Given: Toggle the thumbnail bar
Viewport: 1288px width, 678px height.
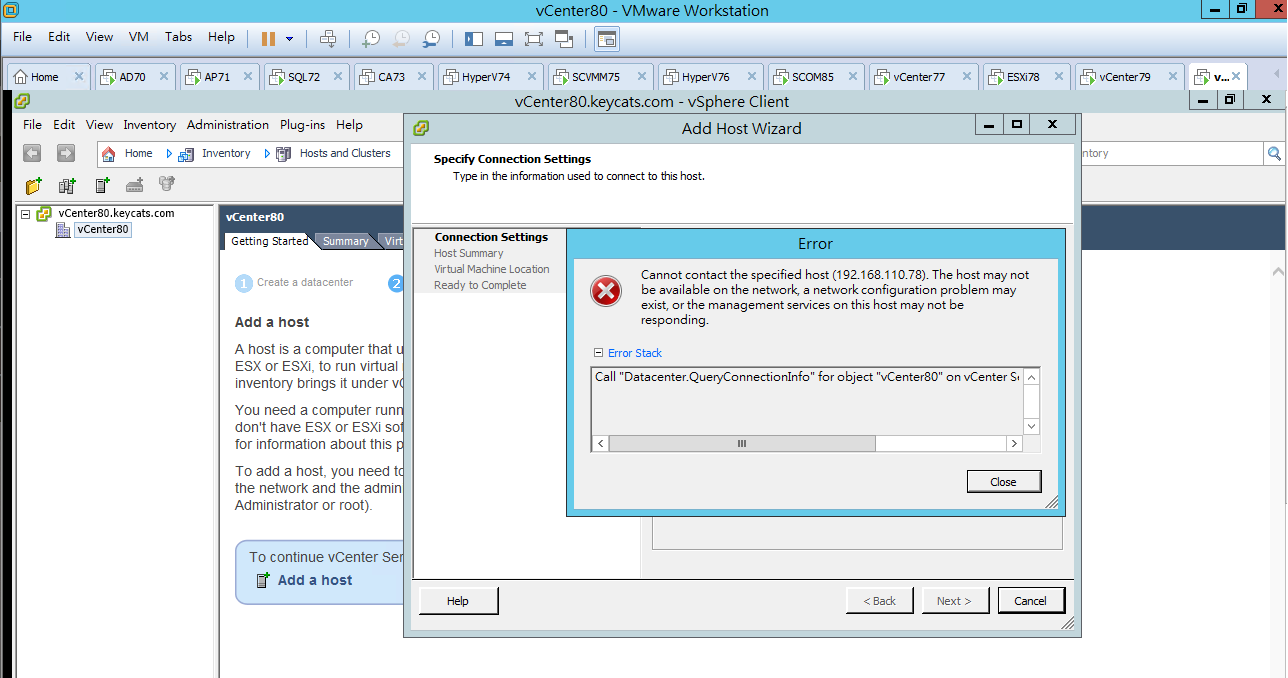Looking at the screenshot, I should tap(504, 38).
